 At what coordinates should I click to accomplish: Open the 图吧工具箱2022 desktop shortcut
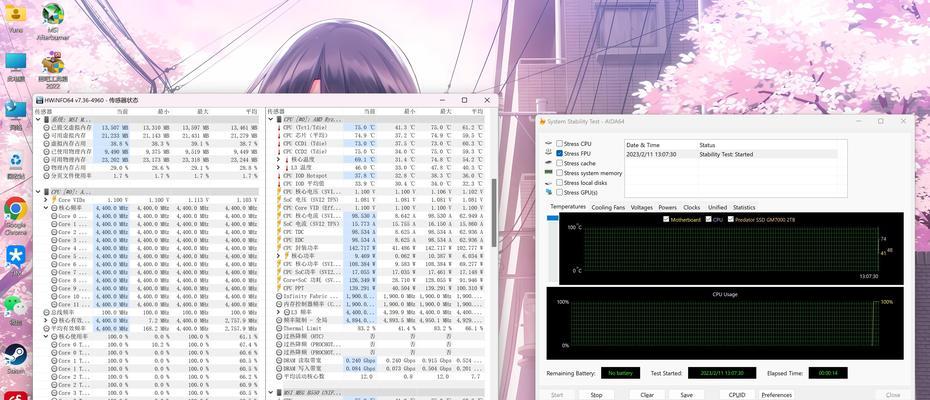coord(53,70)
